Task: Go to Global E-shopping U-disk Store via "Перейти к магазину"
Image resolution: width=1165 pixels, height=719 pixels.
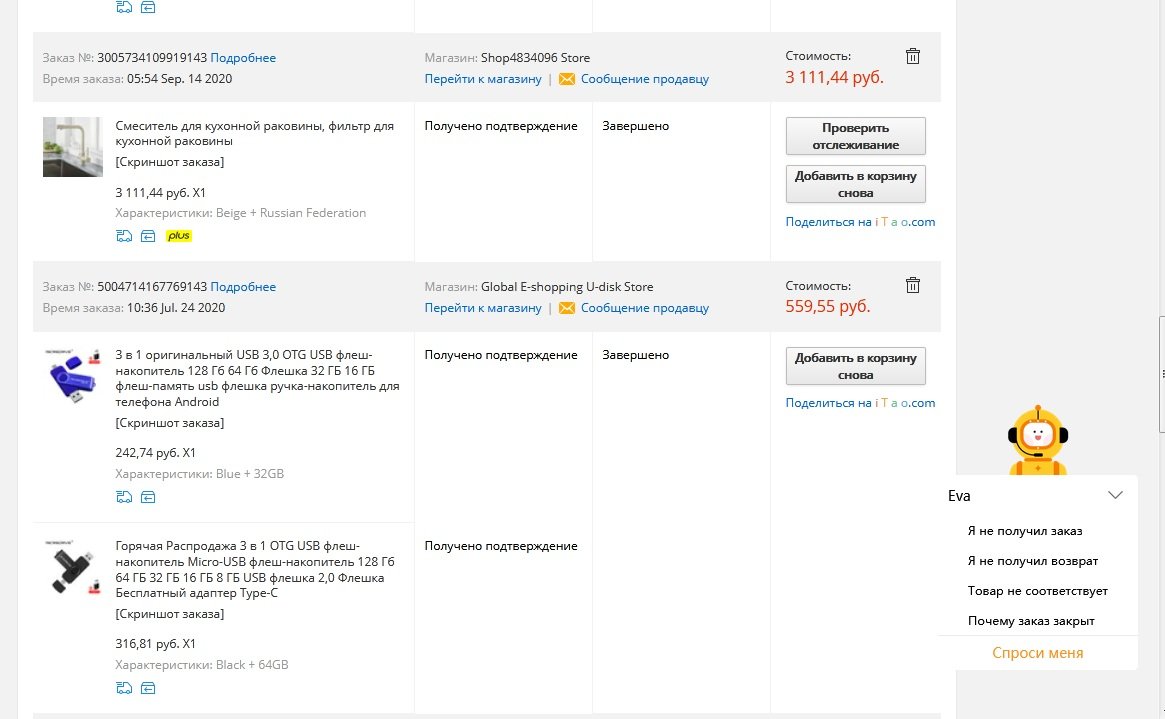Action: [x=483, y=308]
